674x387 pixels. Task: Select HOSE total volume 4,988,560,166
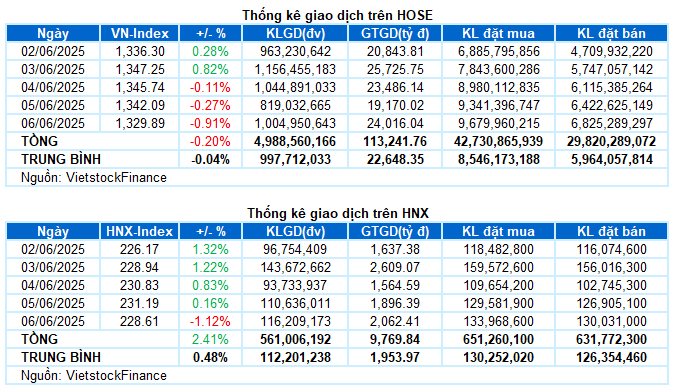click(x=295, y=141)
